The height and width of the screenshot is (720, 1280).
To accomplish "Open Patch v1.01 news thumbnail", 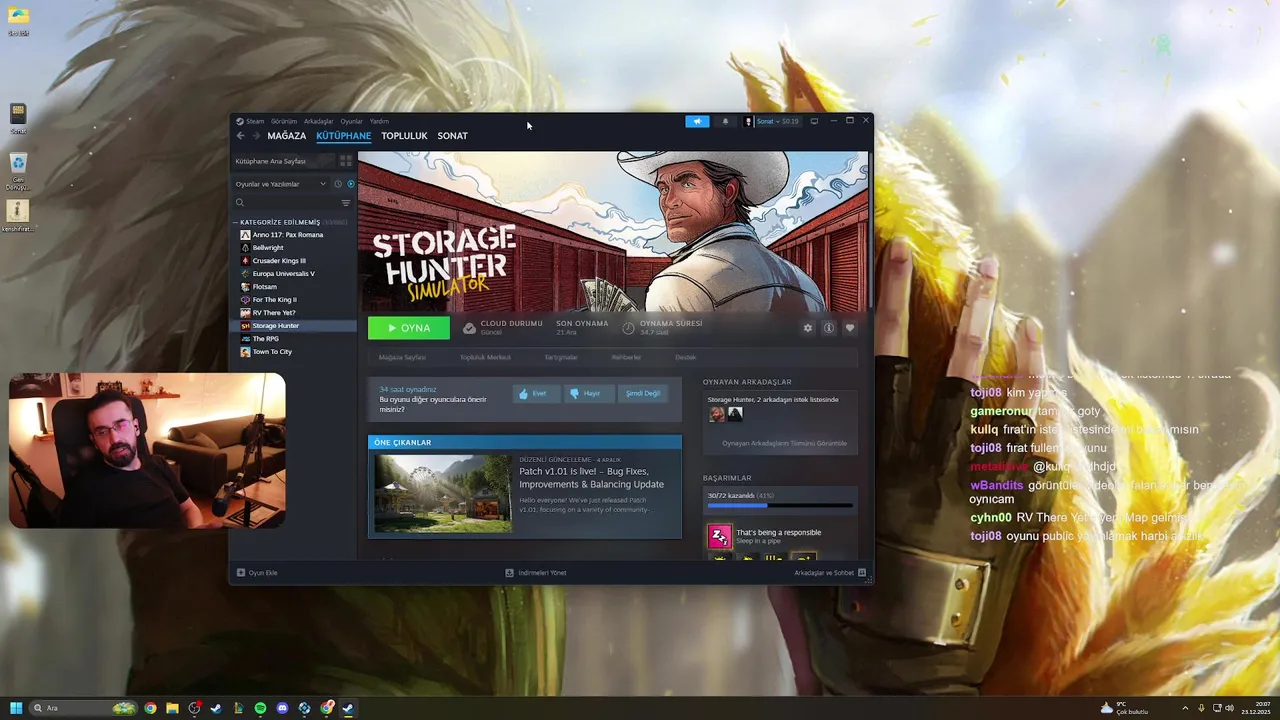I will (442, 494).
